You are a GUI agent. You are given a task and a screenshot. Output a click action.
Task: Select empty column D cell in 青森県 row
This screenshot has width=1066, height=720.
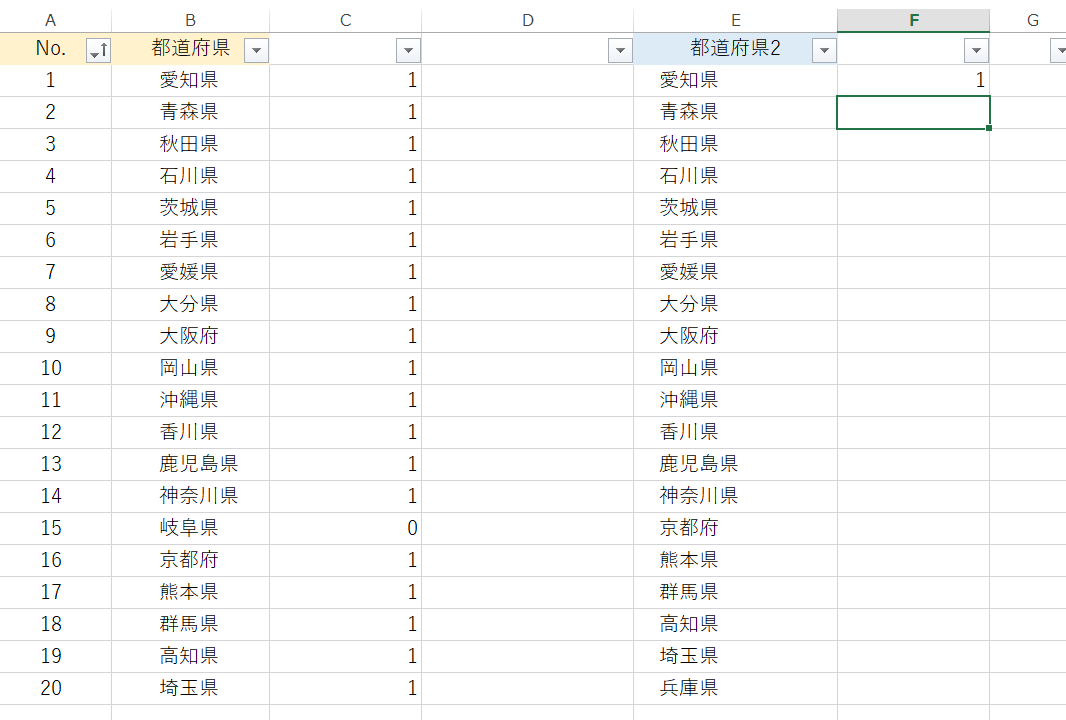pyautogui.click(x=528, y=112)
